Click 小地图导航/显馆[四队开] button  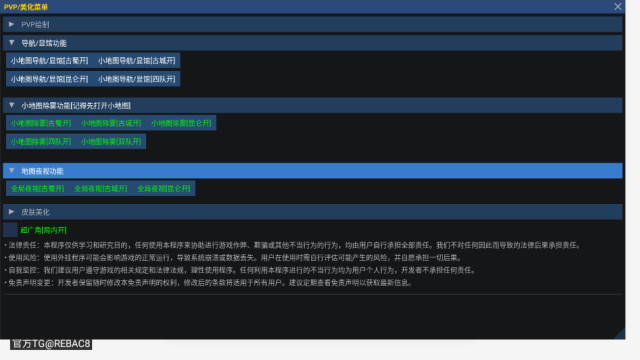pos(137,79)
